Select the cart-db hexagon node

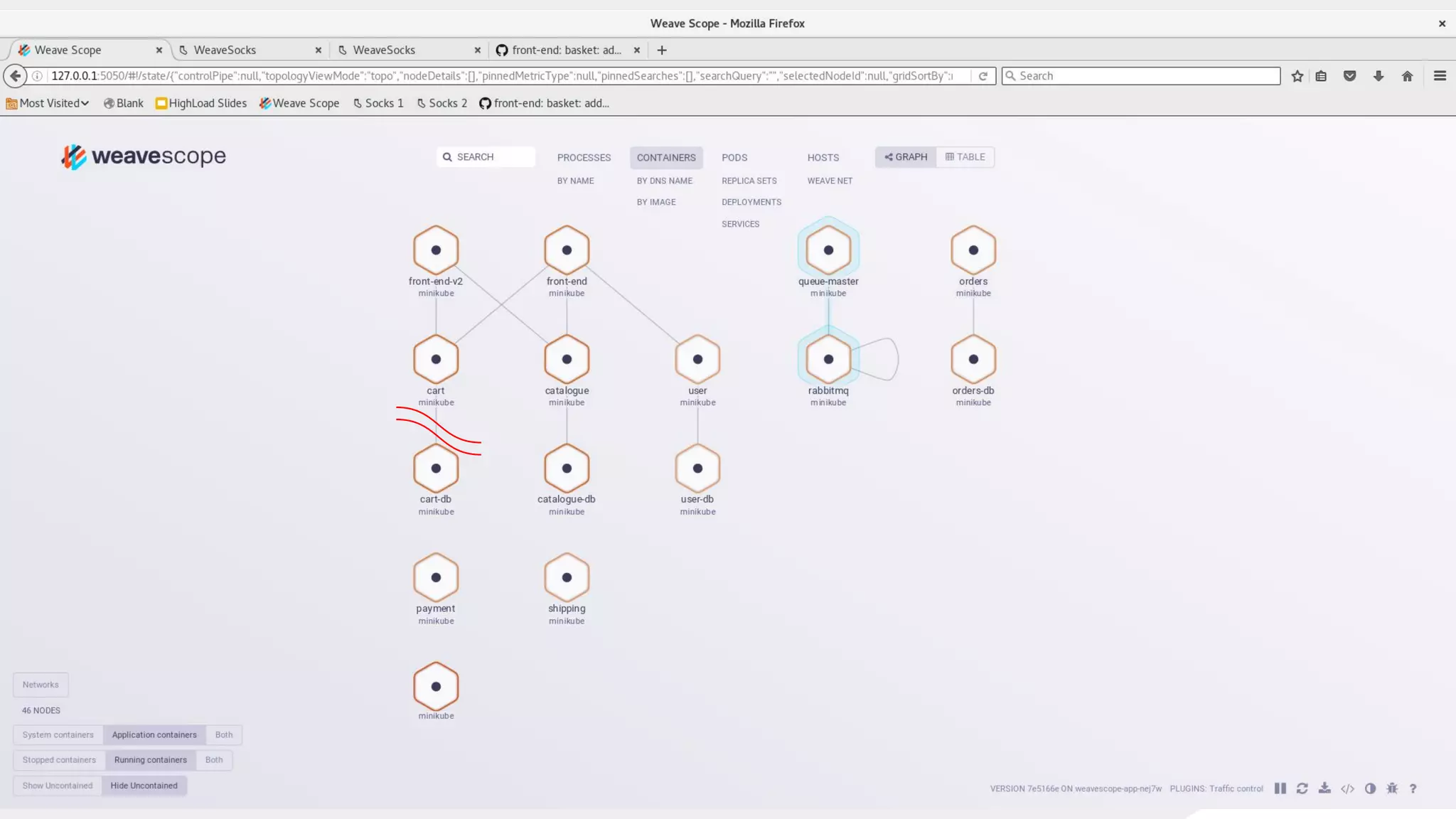point(436,469)
